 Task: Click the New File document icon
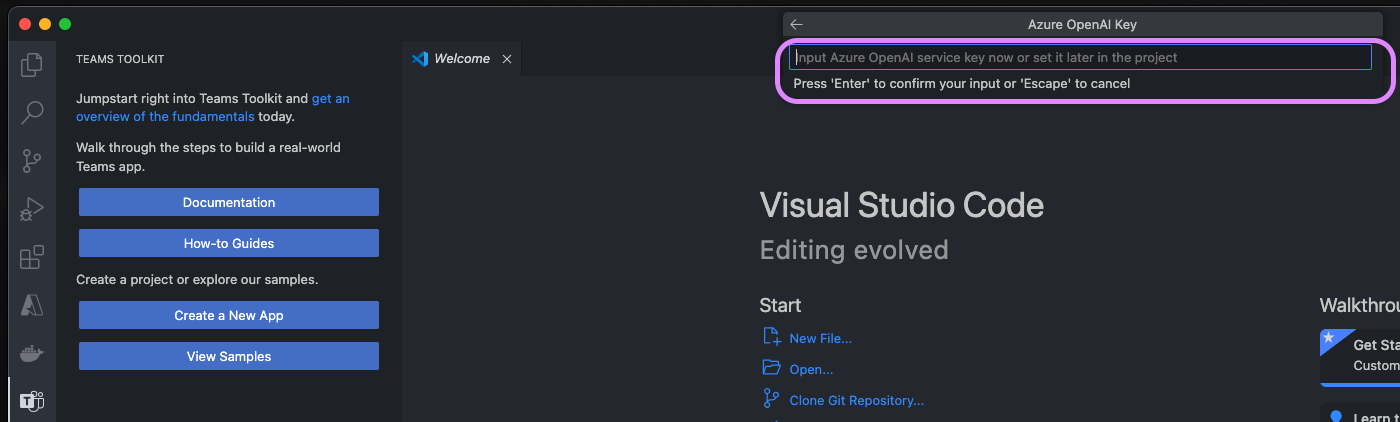point(771,337)
